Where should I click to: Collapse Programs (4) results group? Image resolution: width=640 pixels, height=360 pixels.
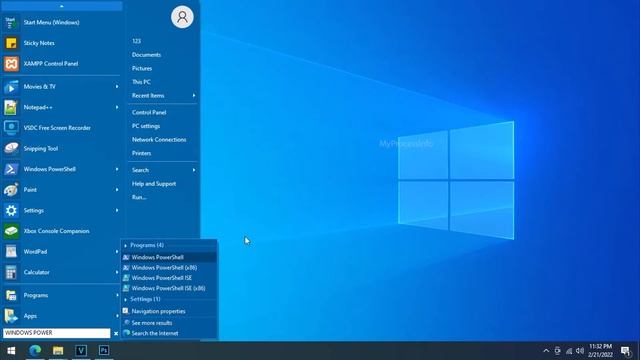click(x=125, y=245)
